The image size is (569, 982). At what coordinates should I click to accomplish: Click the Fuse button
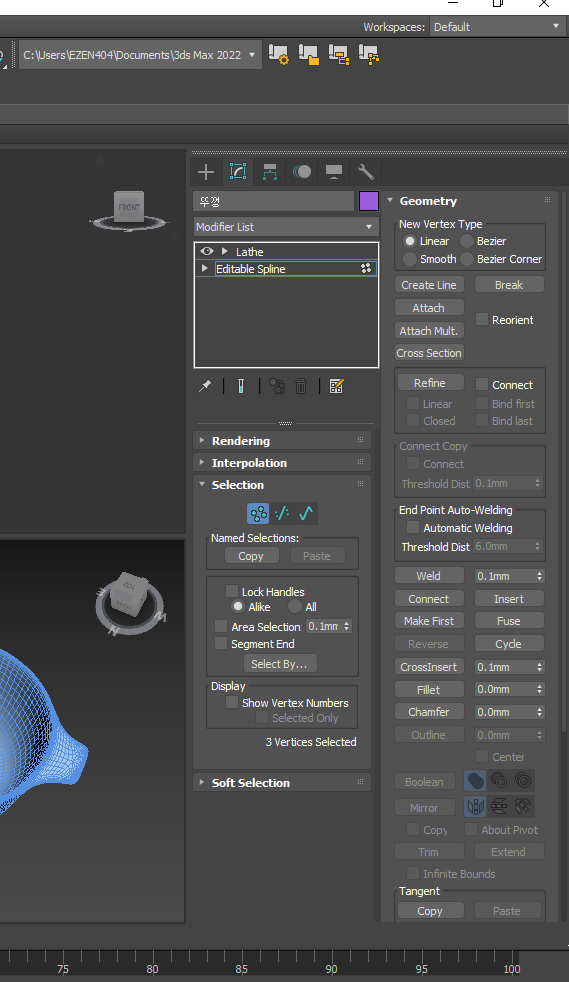(x=509, y=621)
